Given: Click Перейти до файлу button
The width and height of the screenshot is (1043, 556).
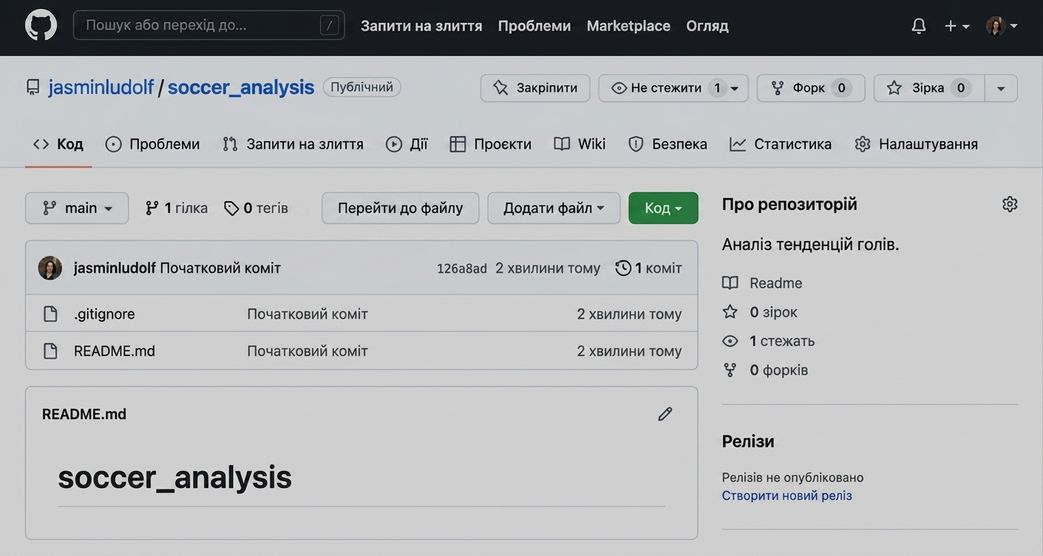Looking at the screenshot, I should pyautogui.click(x=400, y=208).
